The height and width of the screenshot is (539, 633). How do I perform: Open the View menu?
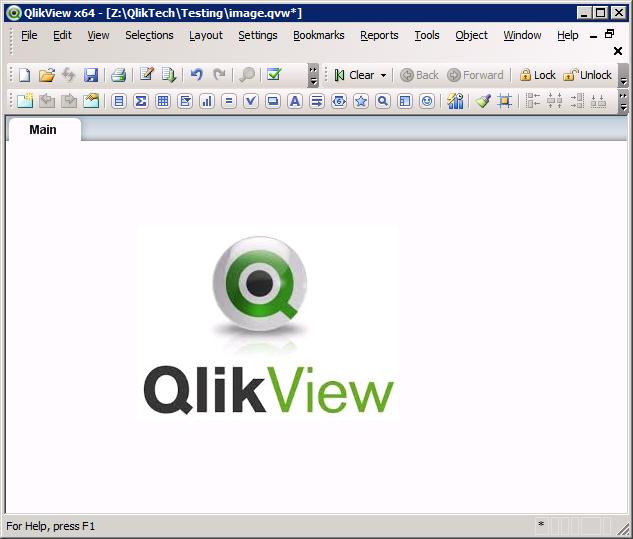(x=99, y=36)
